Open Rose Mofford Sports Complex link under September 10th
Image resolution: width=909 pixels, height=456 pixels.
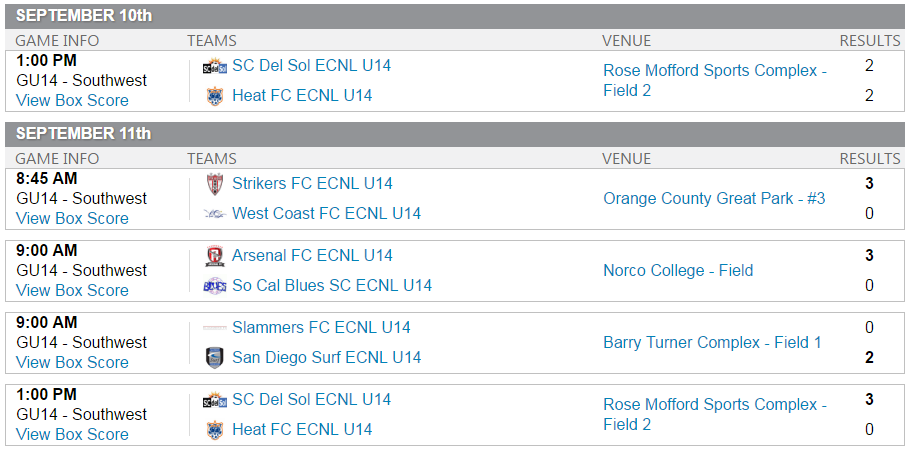(715, 71)
